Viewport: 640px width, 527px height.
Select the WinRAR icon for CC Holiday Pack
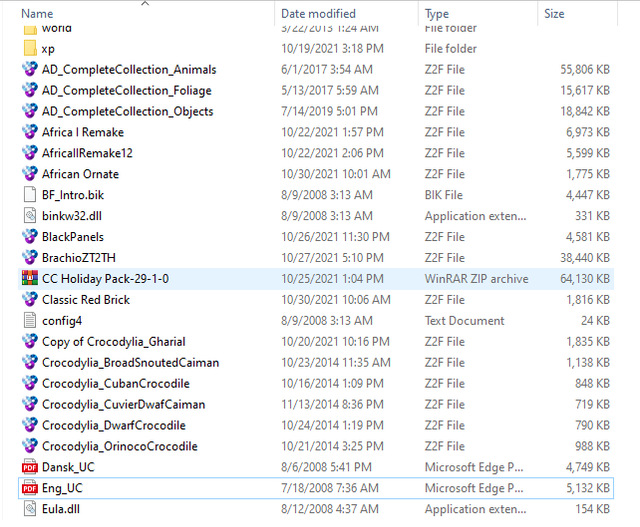pyautogui.click(x=30, y=278)
